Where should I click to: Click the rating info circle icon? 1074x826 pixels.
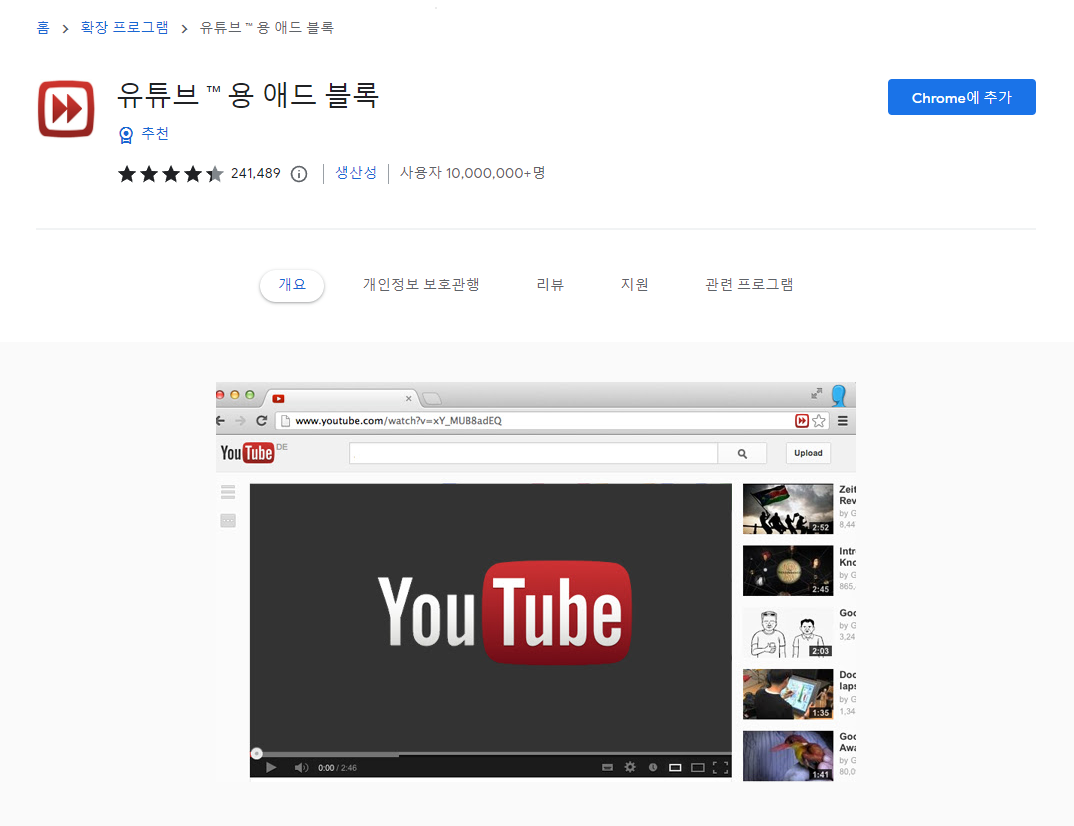coord(299,174)
